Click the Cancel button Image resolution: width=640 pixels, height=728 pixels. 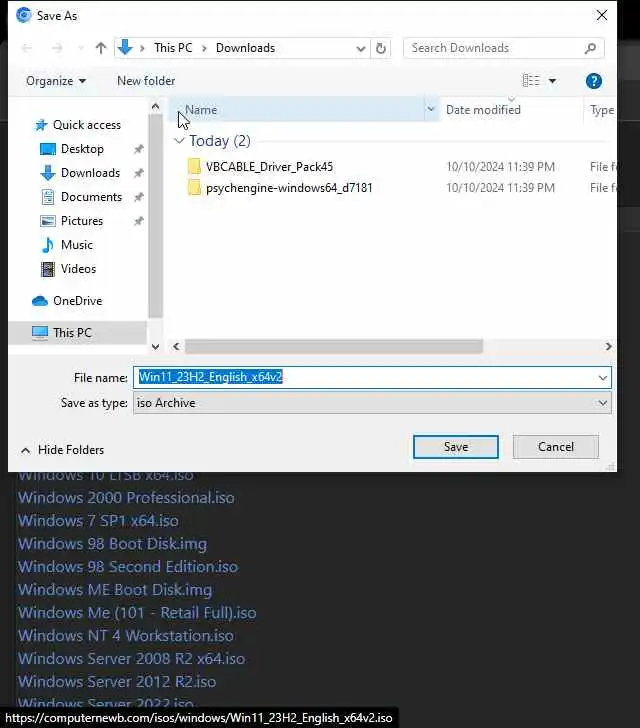556,447
